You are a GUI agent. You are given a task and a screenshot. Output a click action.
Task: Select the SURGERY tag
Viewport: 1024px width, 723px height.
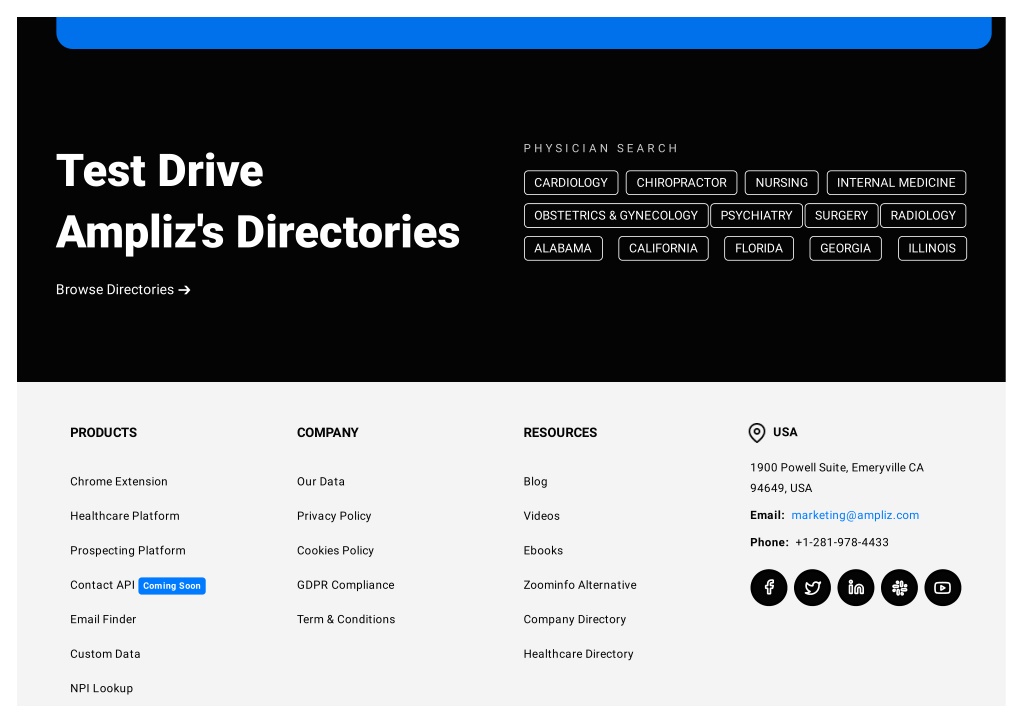tap(841, 216)
